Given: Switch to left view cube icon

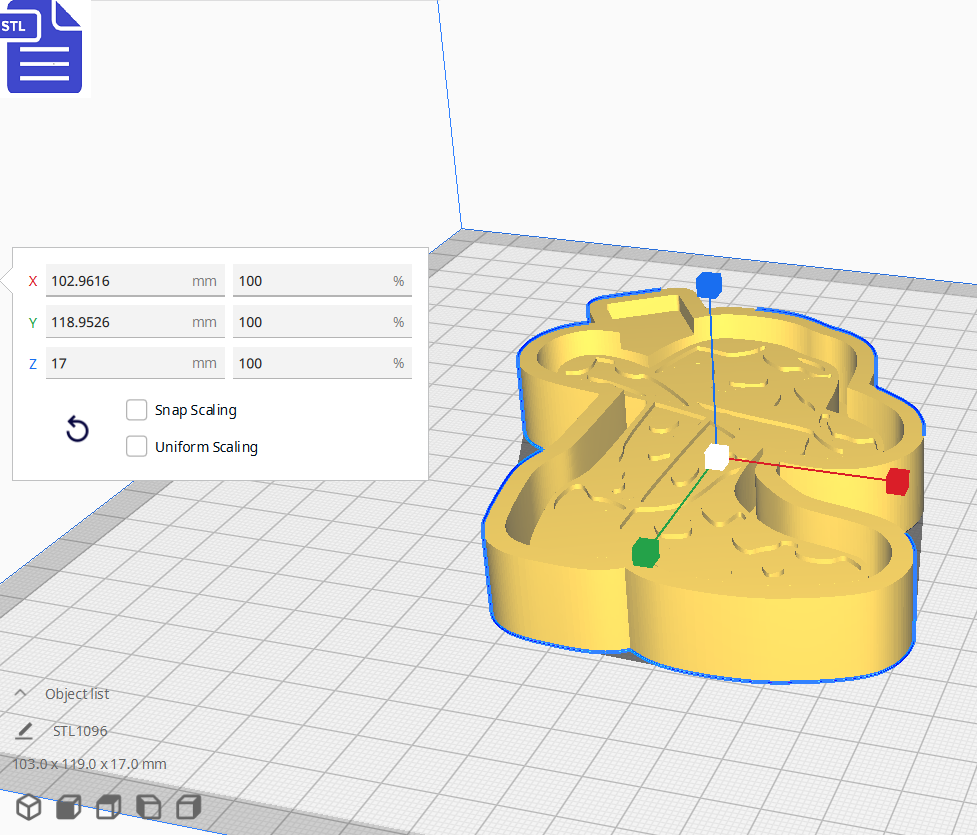Looking at the screenshot, I should [148, 807].
